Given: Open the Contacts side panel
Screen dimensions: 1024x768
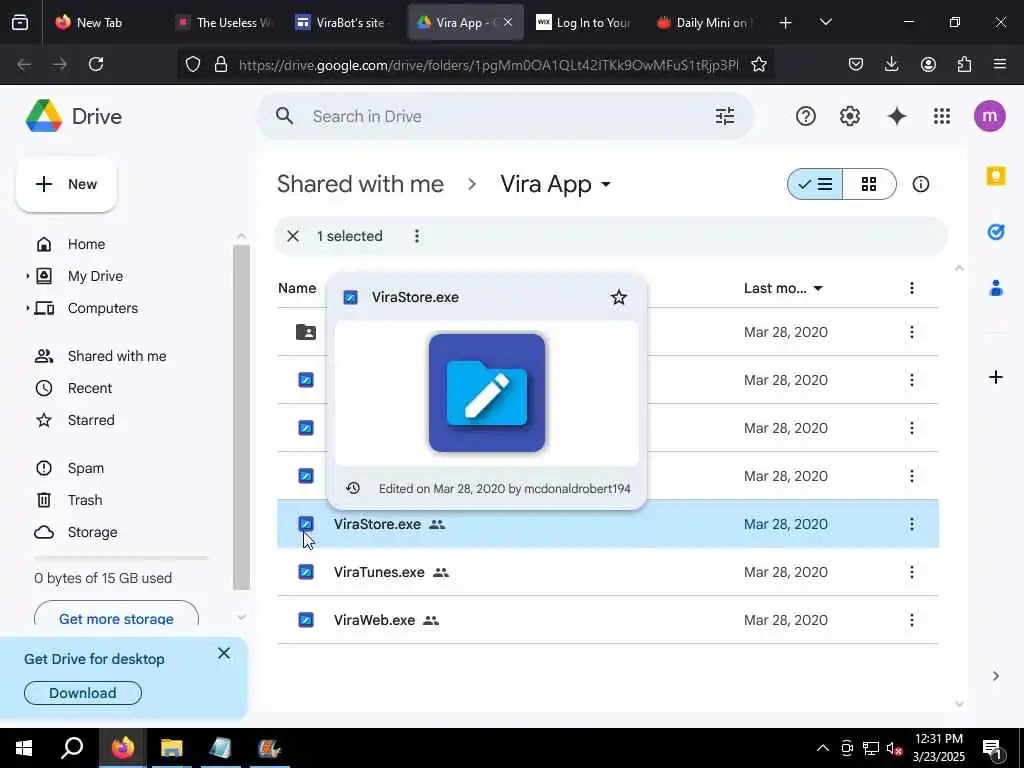Looking at the screenshot, I should [x=995, y=288].
